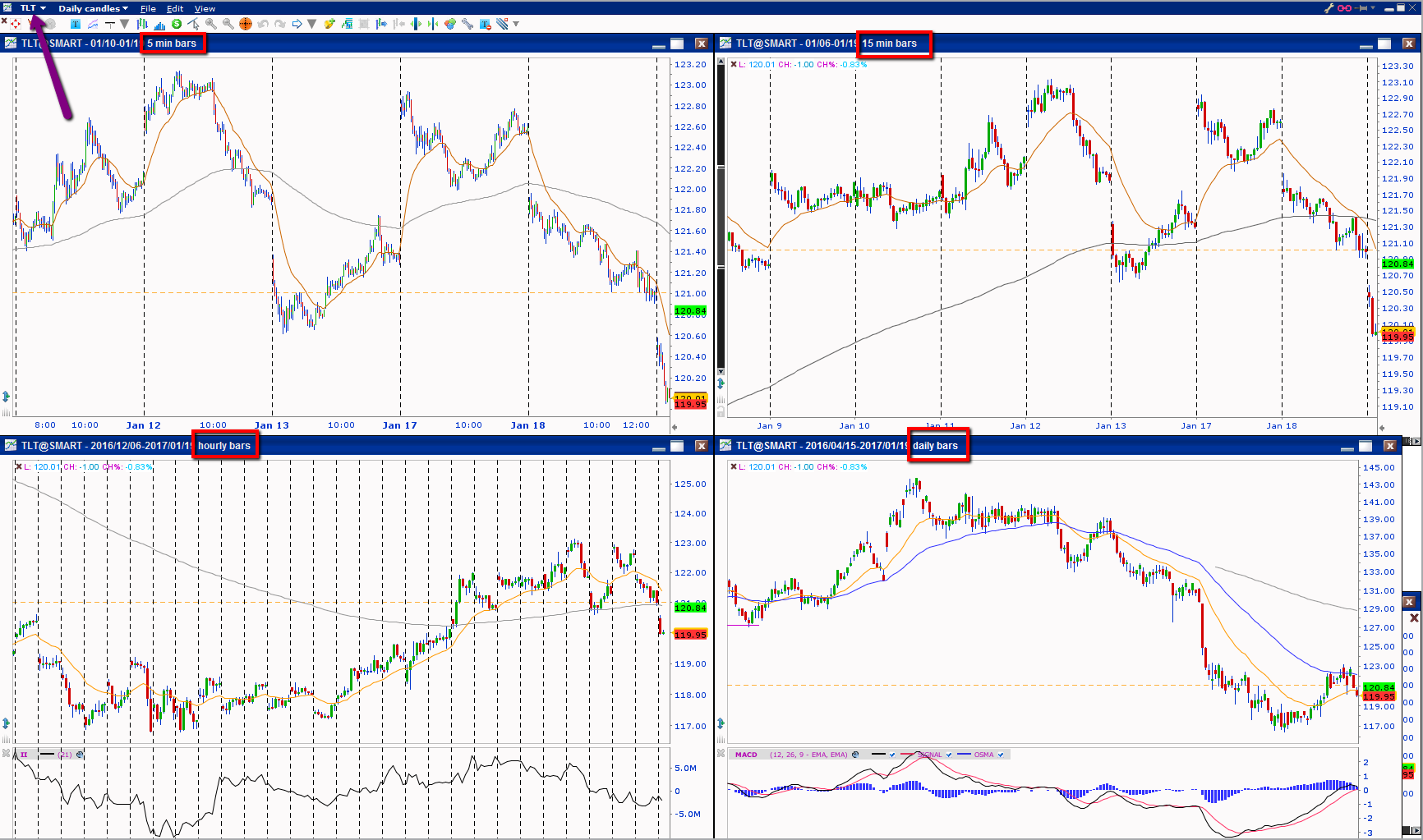
Task: Click the line chart studies icon
Action: 93,24
